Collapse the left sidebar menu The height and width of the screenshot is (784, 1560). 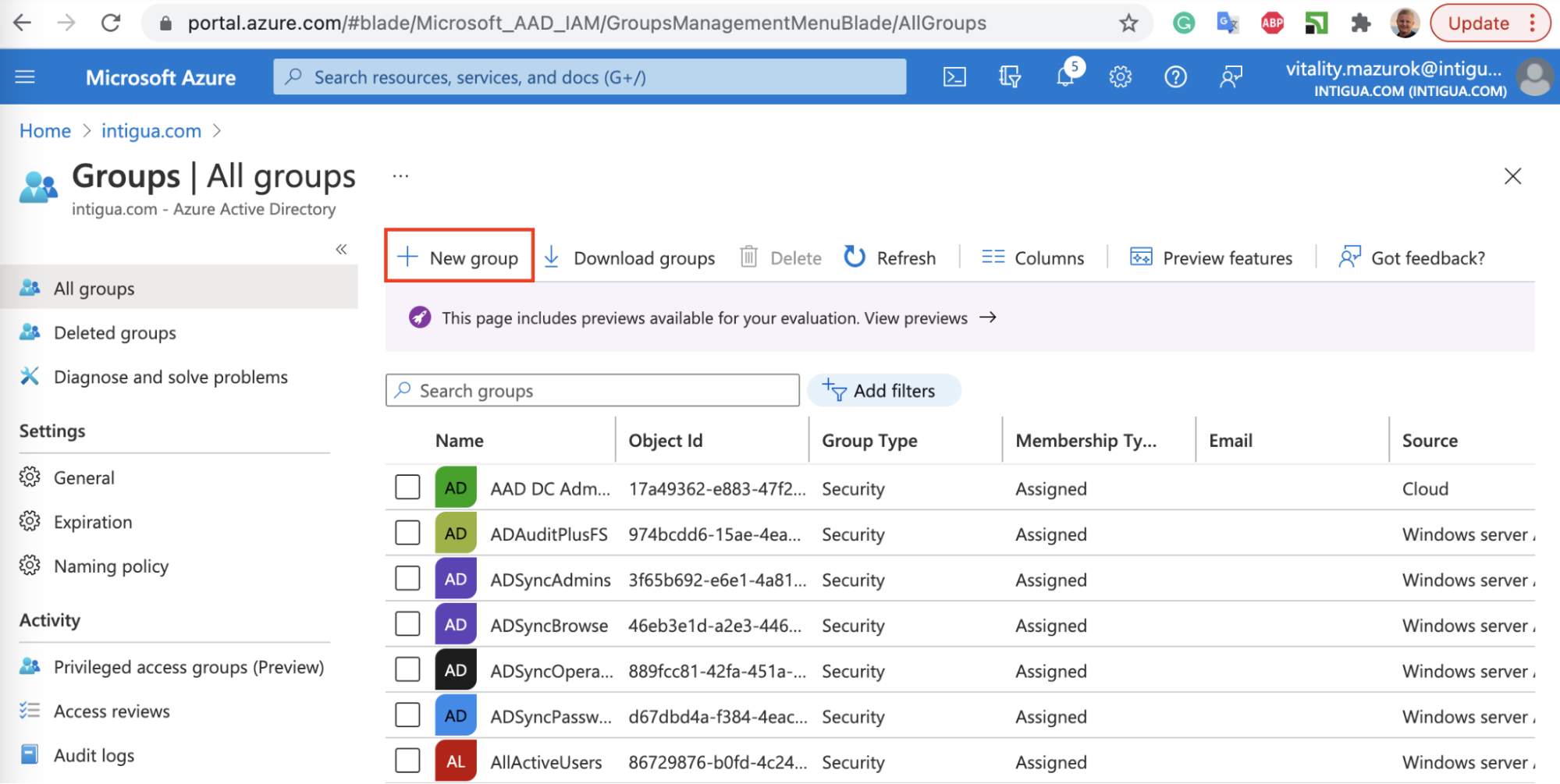(x=341, y=250)
